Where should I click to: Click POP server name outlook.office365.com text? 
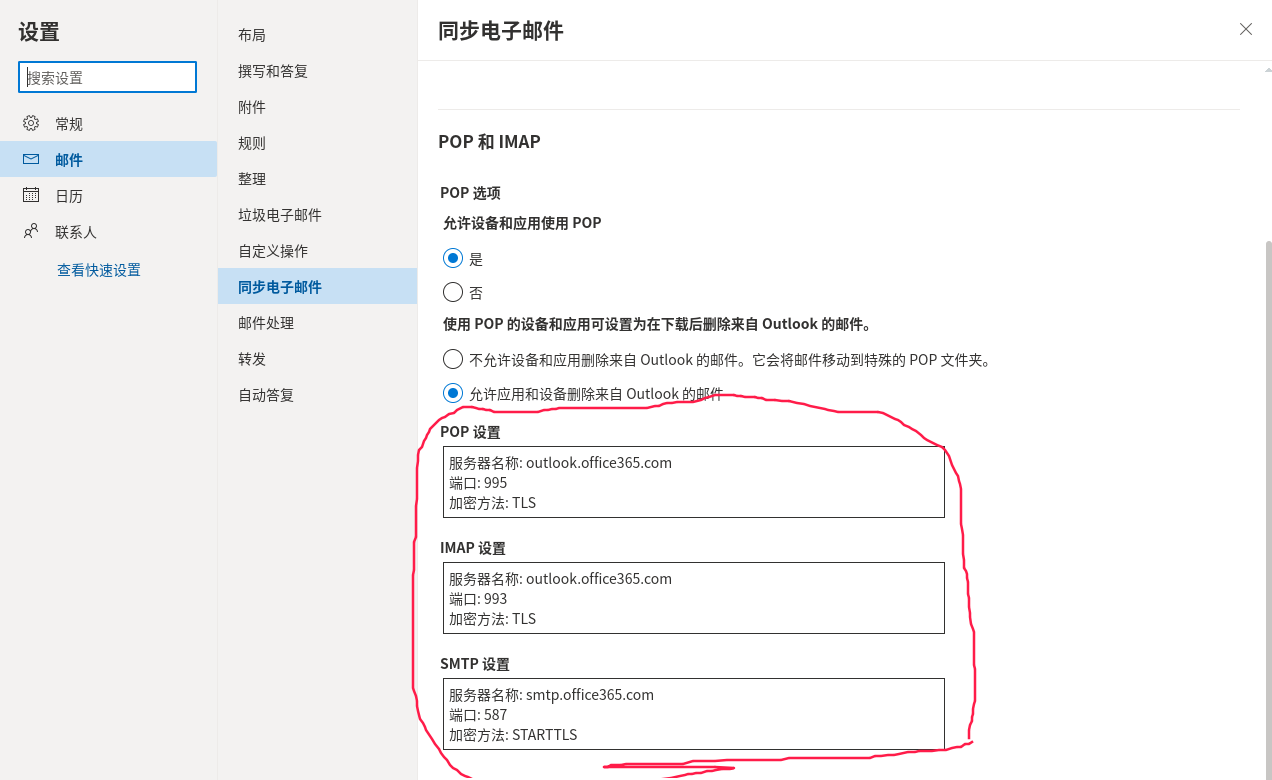click(x=599, y=463)
